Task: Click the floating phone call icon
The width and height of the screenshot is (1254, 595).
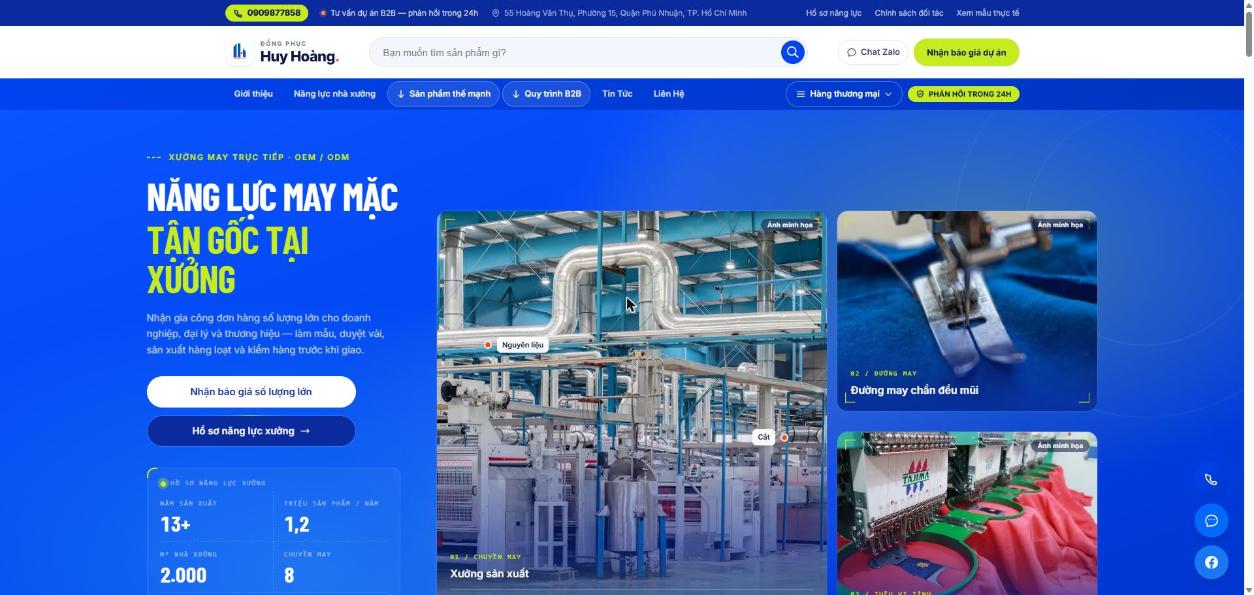Action: coord(1211,480)
